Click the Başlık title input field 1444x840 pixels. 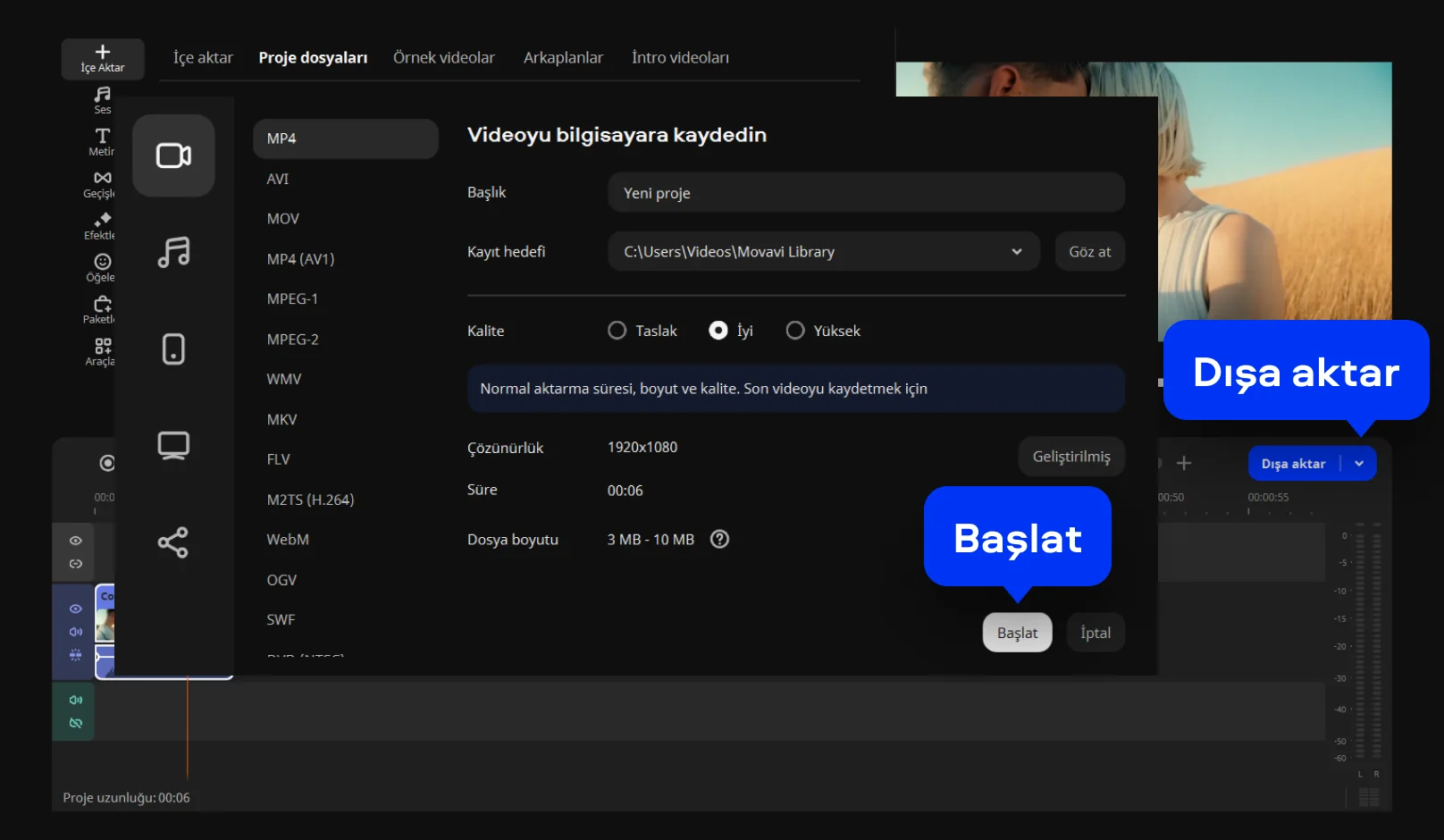[865, 193]
